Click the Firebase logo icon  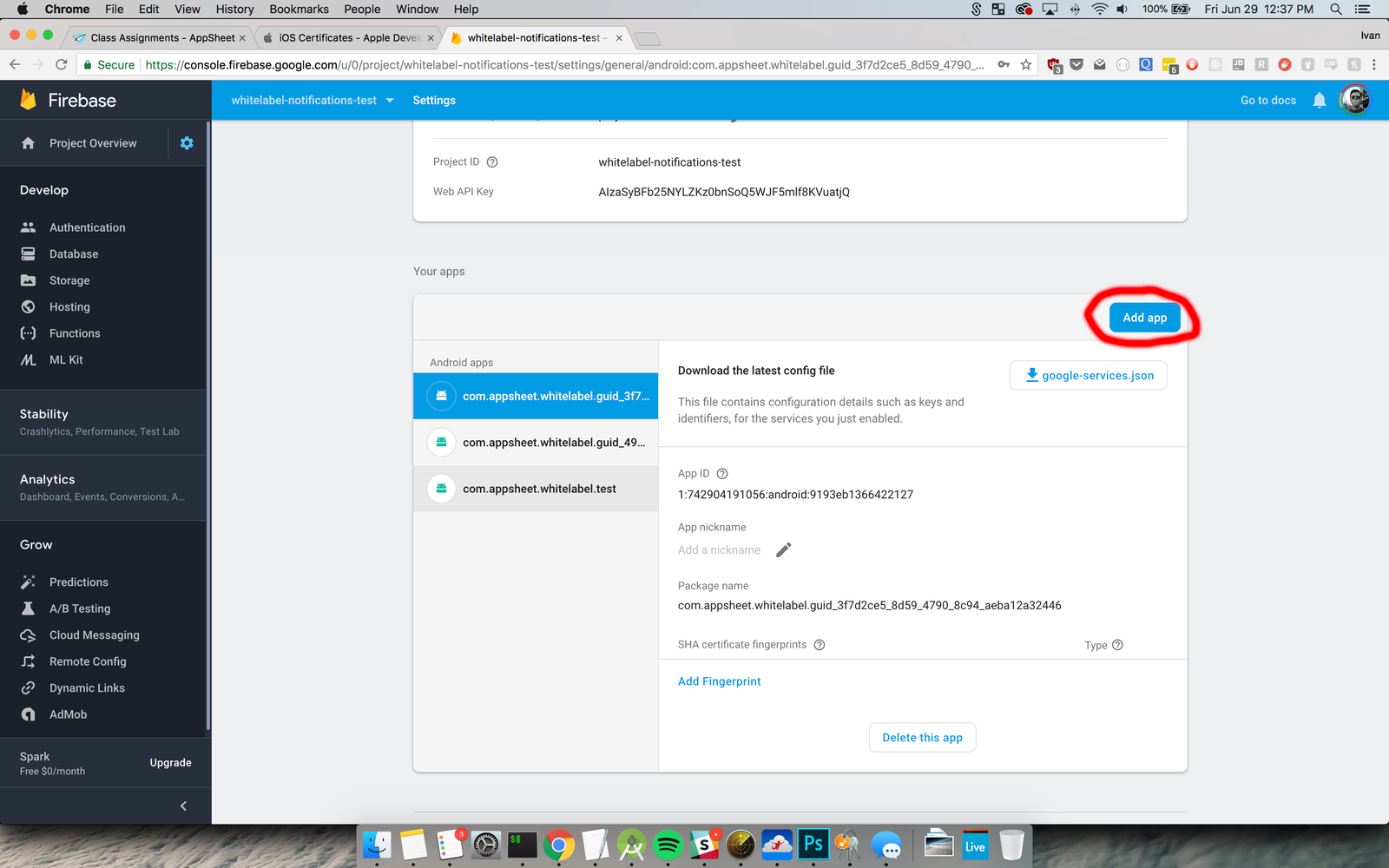coord(29,100)
